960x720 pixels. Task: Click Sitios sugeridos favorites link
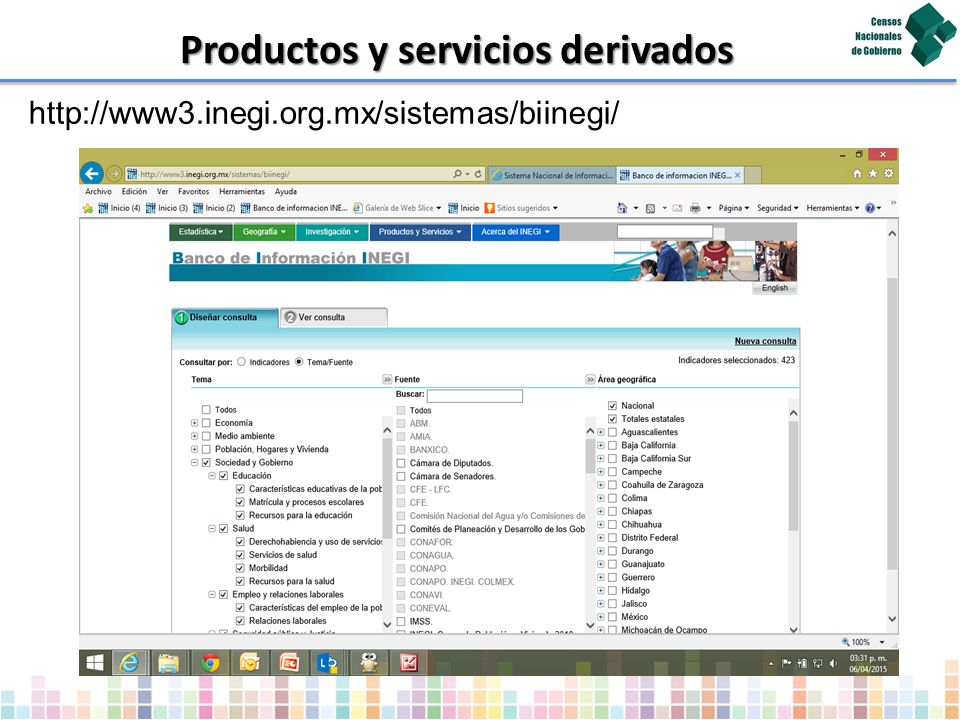pos(521,208)
